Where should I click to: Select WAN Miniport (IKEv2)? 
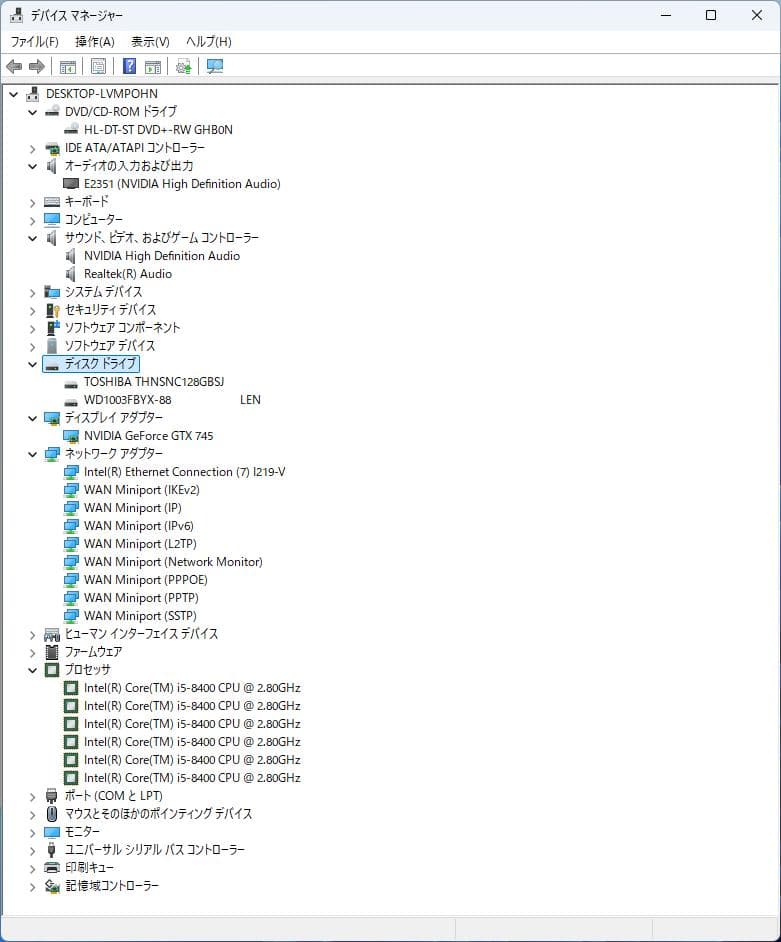click(142, 490)
